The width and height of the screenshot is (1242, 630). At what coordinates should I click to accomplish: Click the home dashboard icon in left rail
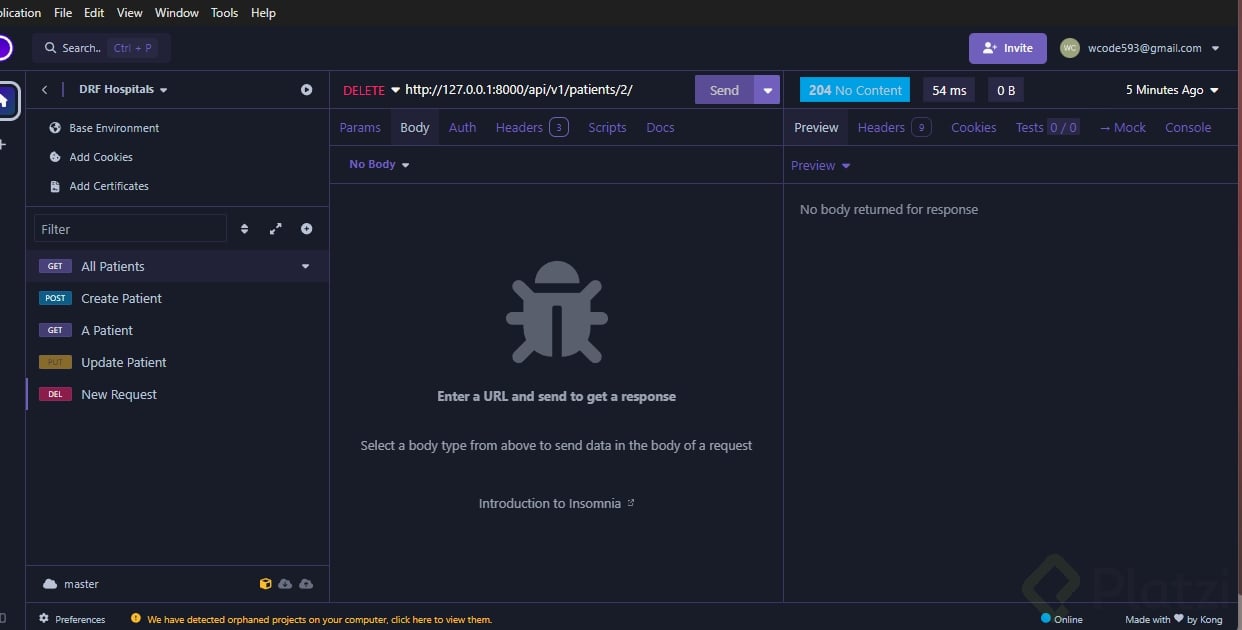coord(5,100)
